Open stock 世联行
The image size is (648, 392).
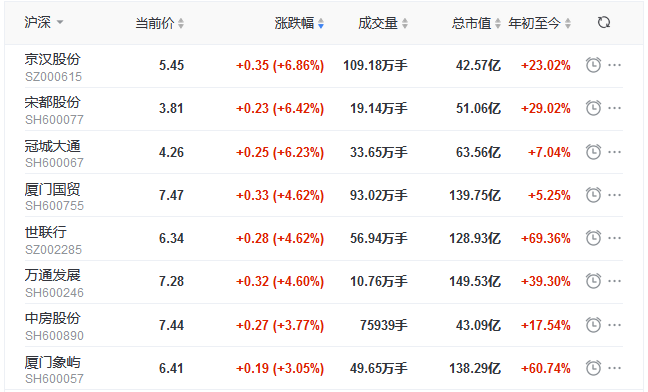coord(45,232)
